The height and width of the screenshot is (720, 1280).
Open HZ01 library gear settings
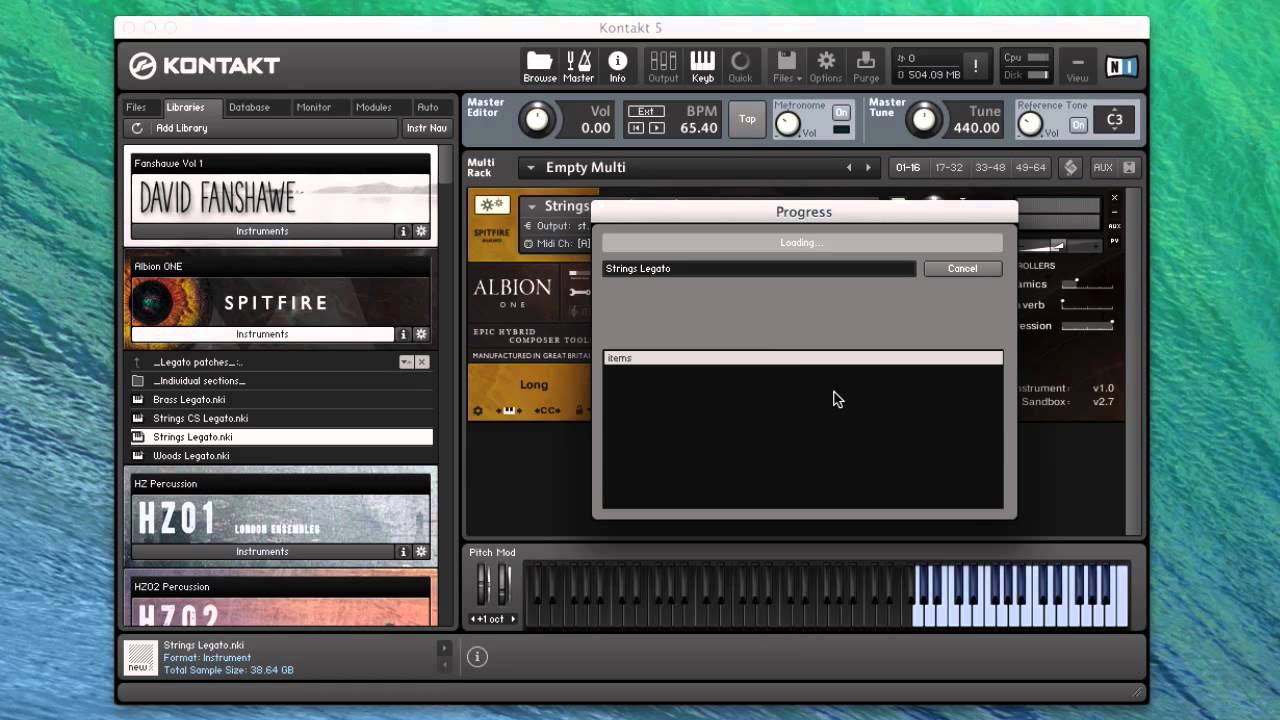(x=421, y=551)
